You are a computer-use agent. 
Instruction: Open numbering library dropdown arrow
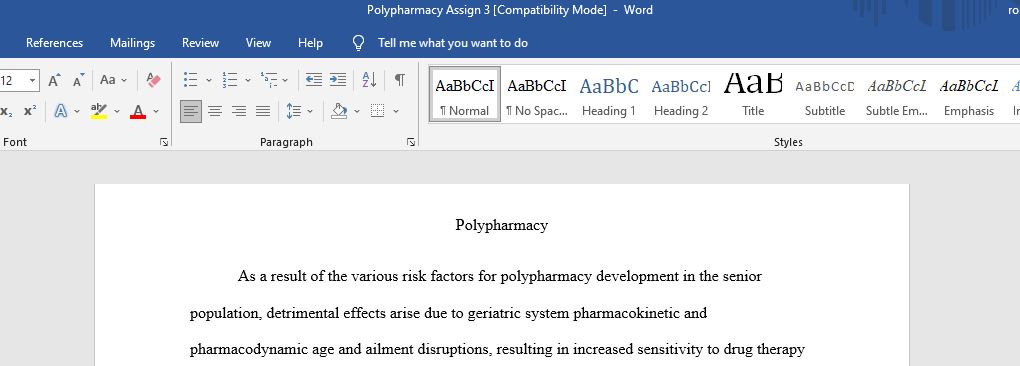point(248,81)
